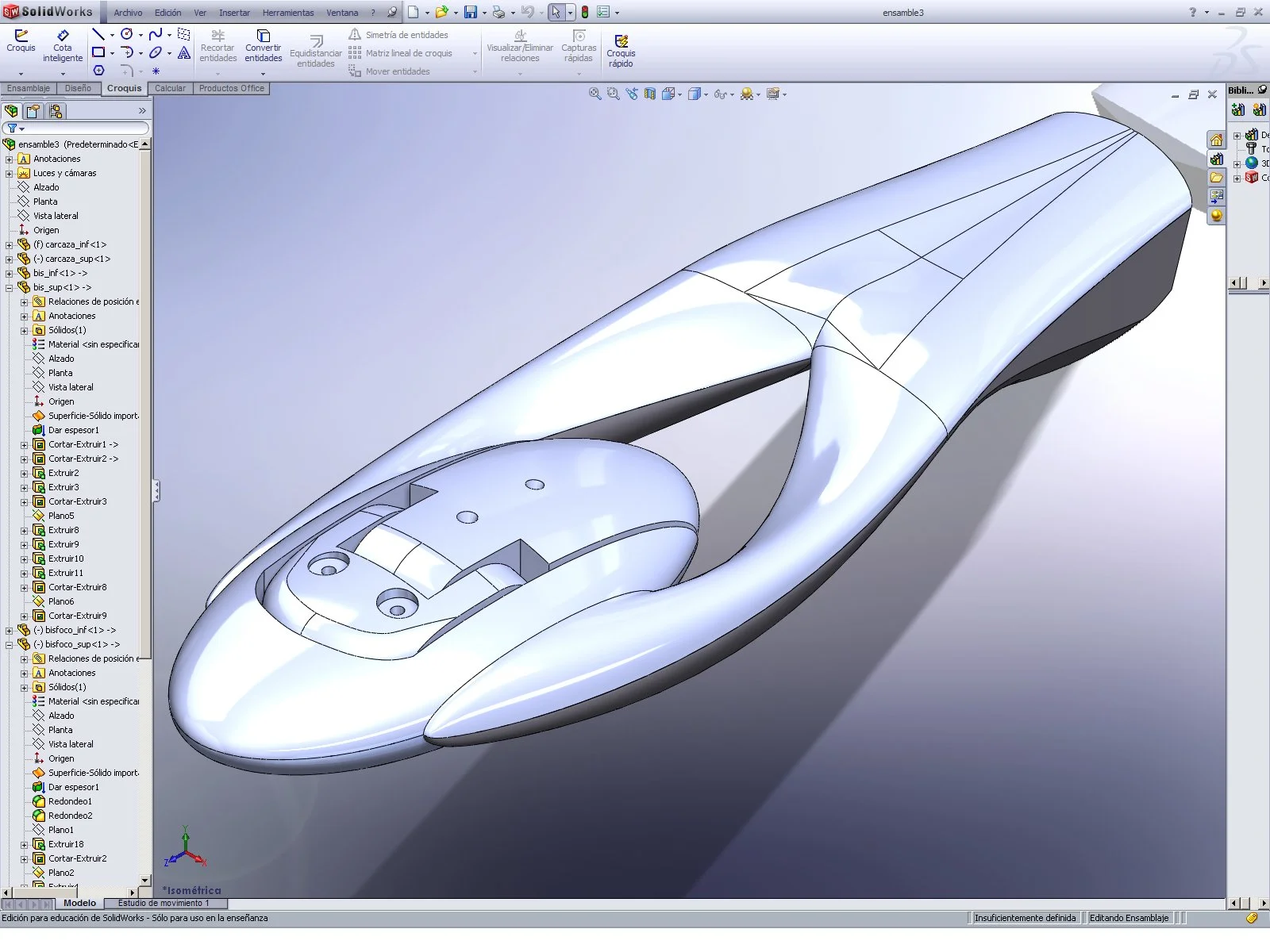Image resolution: width=1270 pixels, height=952 pixels.
Task: Click Visualizar/Eliminar relaciones
Action: (x=520, y=48)
